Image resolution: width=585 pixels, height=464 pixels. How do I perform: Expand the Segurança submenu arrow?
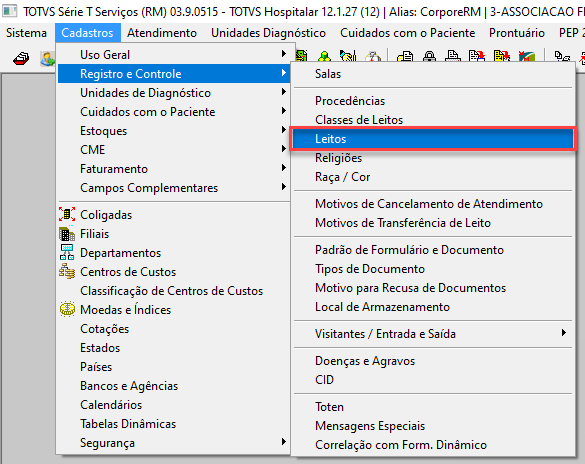click(284, 442)
